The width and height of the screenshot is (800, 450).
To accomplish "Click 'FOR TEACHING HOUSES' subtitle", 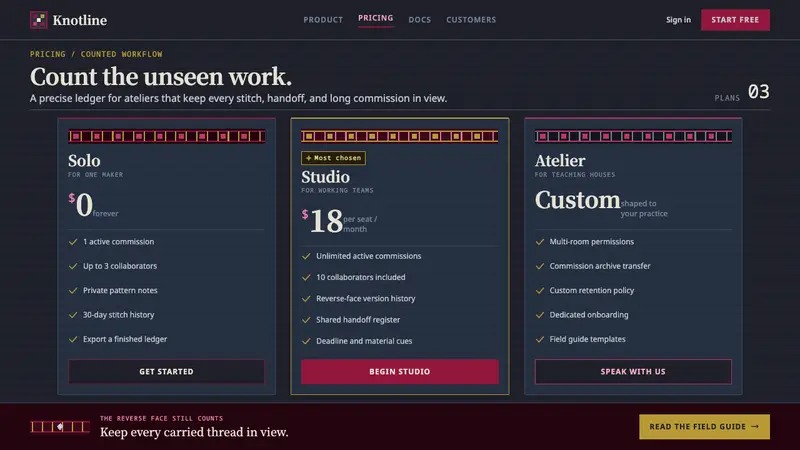I will pyautogui.click(x=575, y=174).
